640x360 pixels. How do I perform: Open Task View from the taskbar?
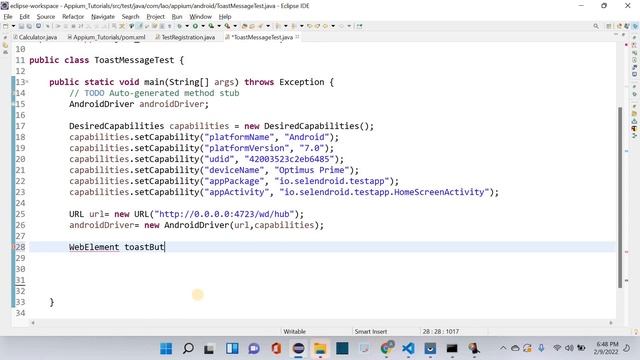(x=210, y=349)
